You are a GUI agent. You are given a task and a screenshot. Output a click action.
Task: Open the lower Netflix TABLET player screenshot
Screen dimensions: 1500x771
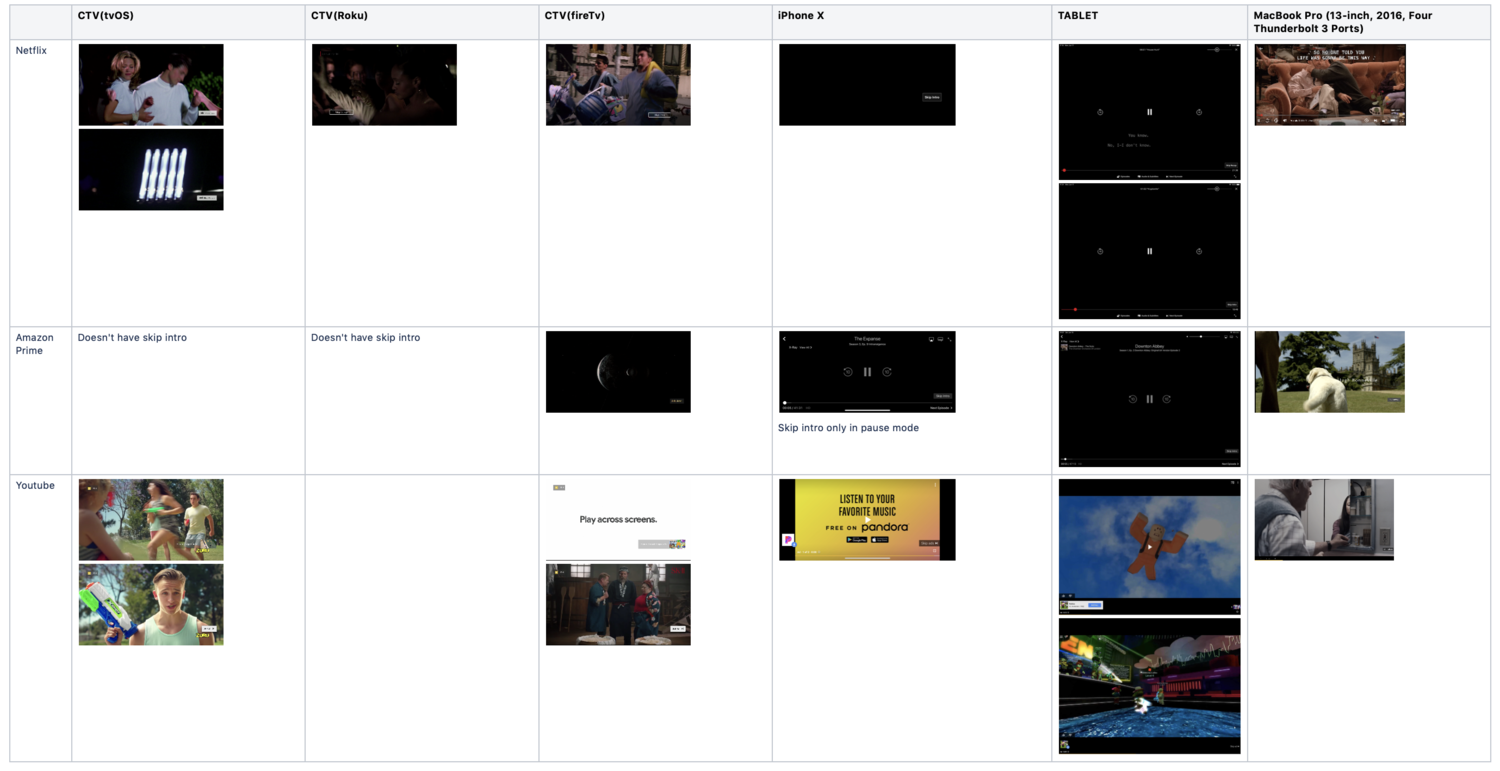[1149, 251]
